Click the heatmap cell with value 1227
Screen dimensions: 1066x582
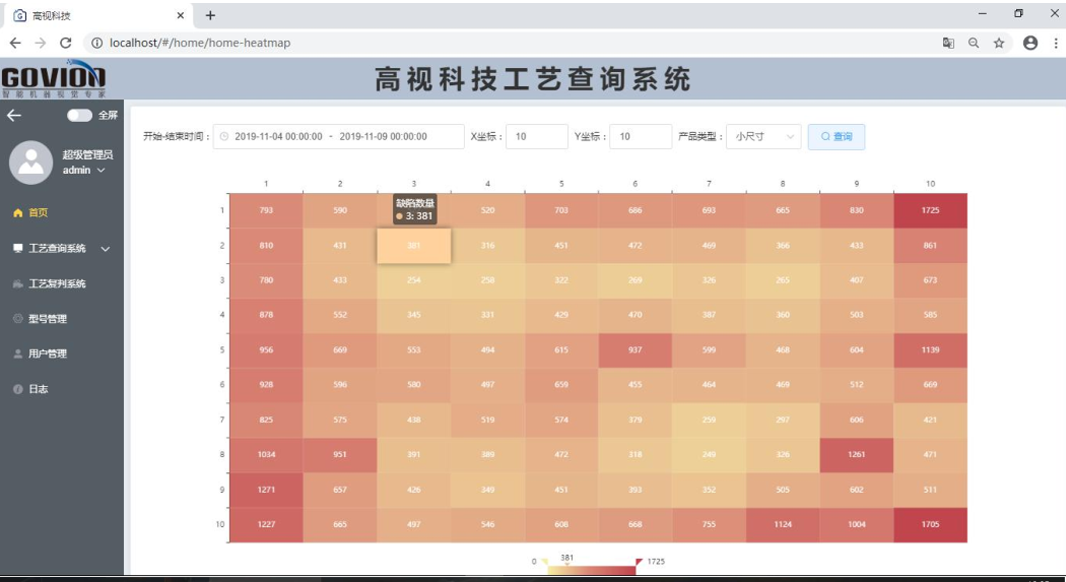pos(266,524)
